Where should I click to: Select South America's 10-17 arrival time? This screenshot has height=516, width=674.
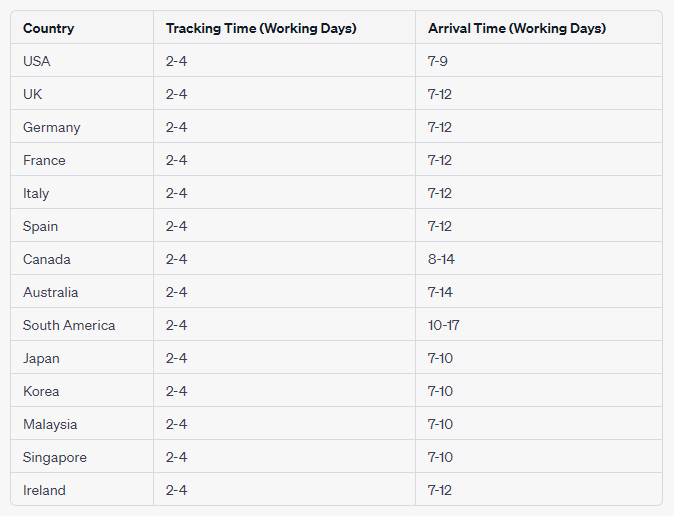point(444,326)
